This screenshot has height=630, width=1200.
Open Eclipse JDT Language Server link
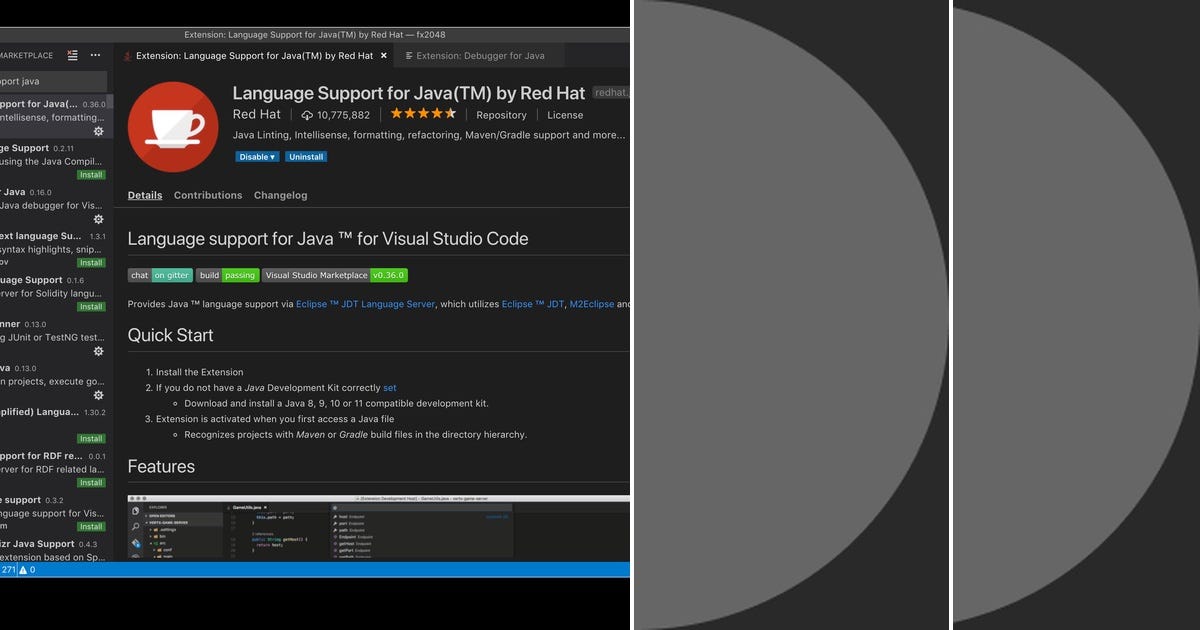365,304
